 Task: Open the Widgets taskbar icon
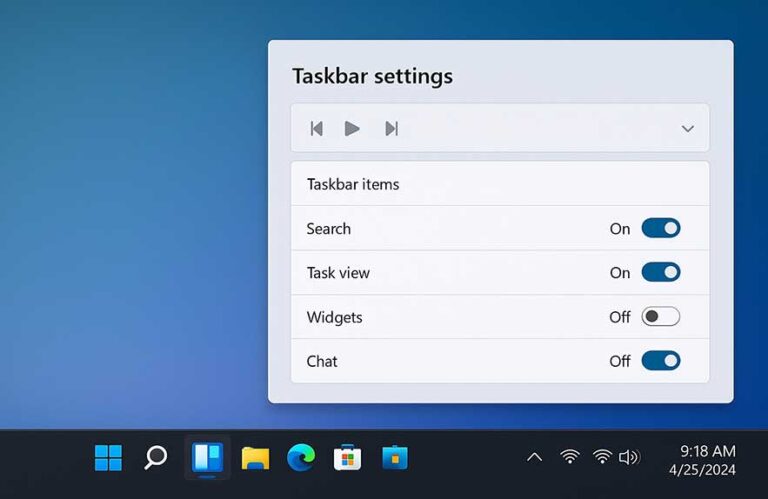[208, 458]
